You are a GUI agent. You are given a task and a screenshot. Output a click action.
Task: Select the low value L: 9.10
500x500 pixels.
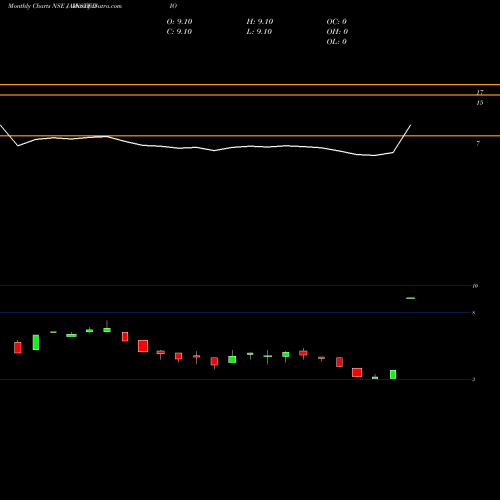coord(259,32)
